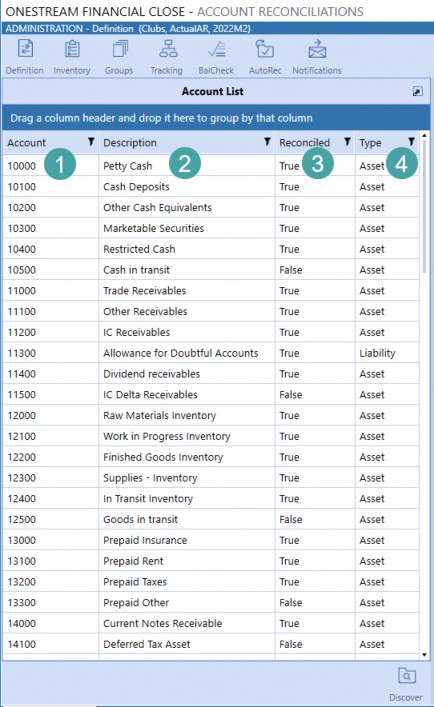
Task: Open the Reconciled column filter
Action: (x=347, y=142)
